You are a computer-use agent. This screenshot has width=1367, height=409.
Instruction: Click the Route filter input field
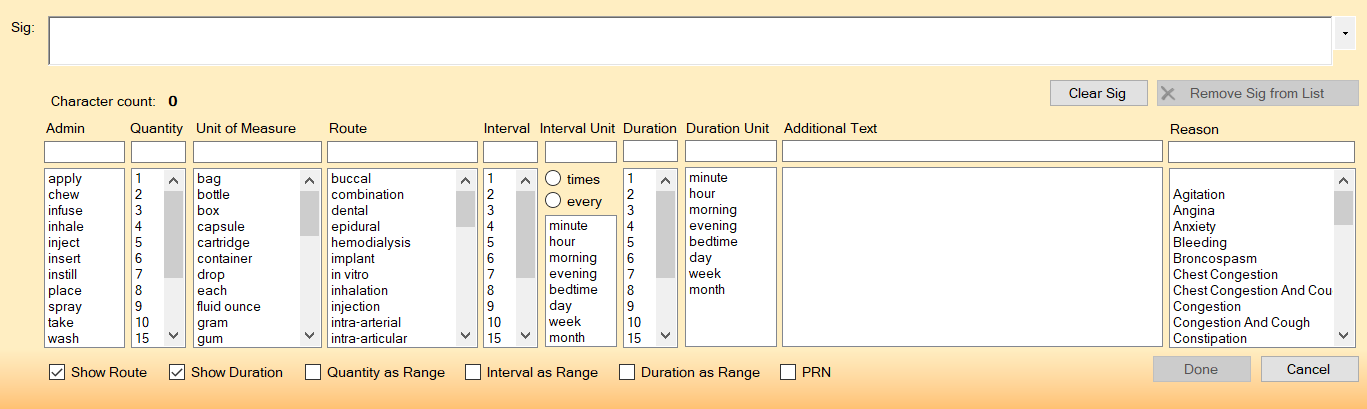point(403,151)
